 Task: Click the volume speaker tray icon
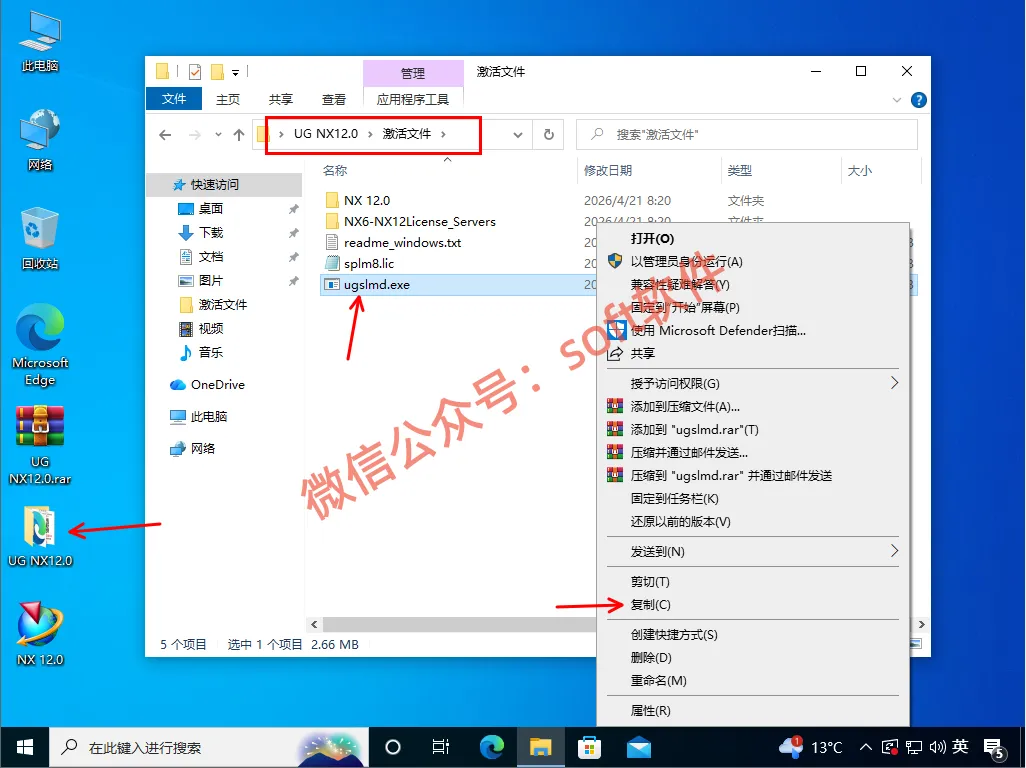point(937,747)
